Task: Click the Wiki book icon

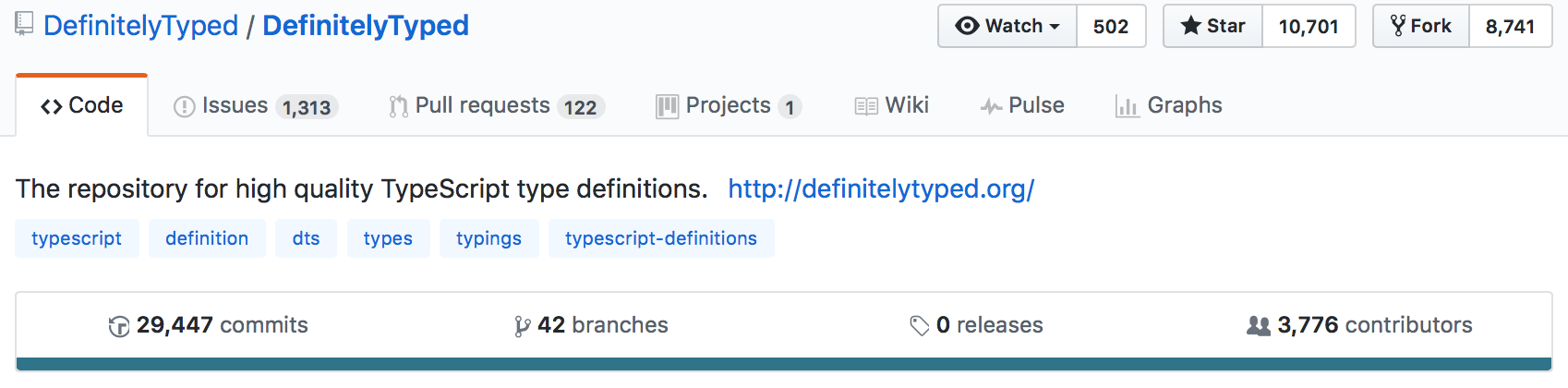Action: pyautogui.click(x=866, y=106)
